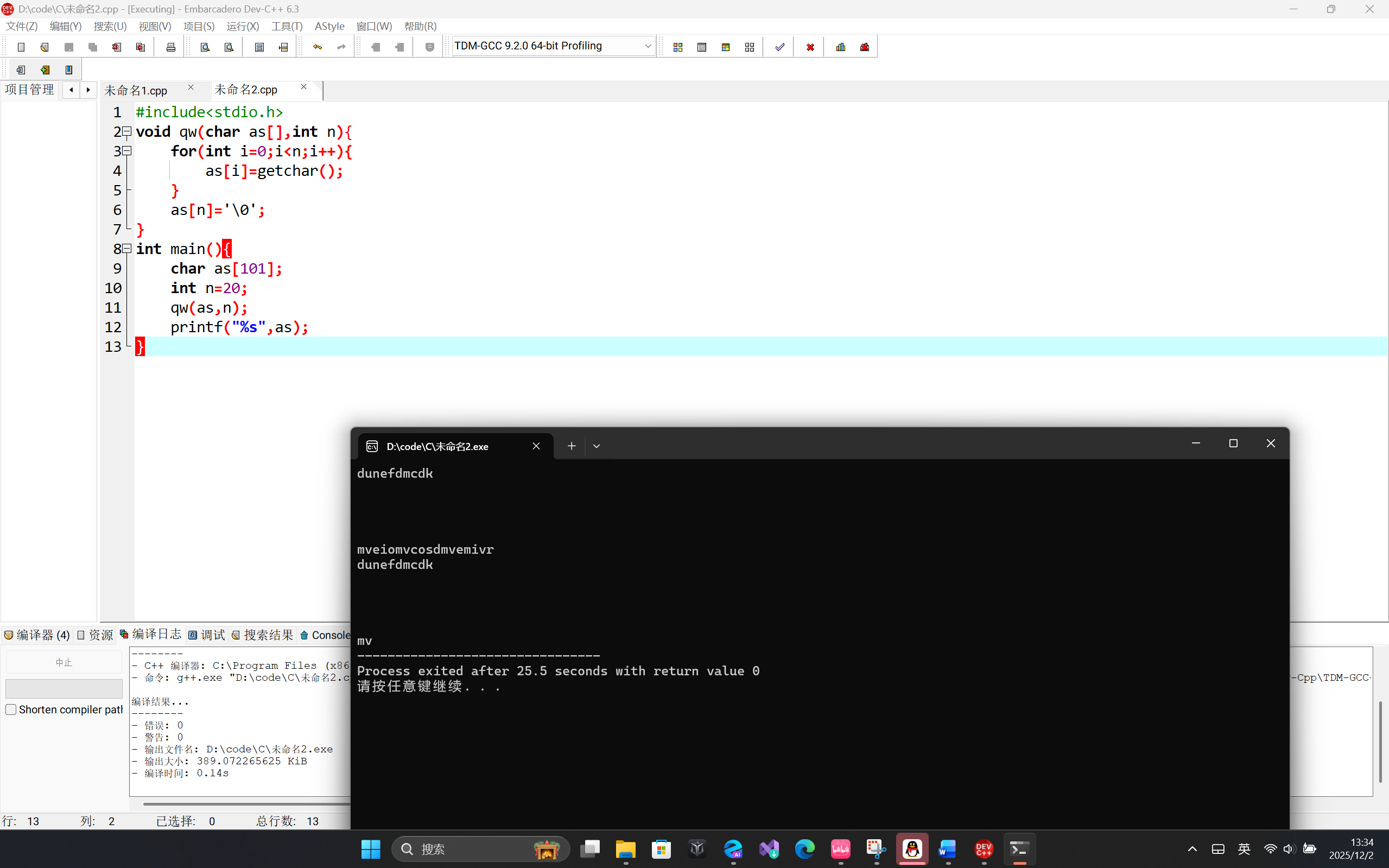Click the purple checkmark Syntax Check icon

tap(779, 47)
